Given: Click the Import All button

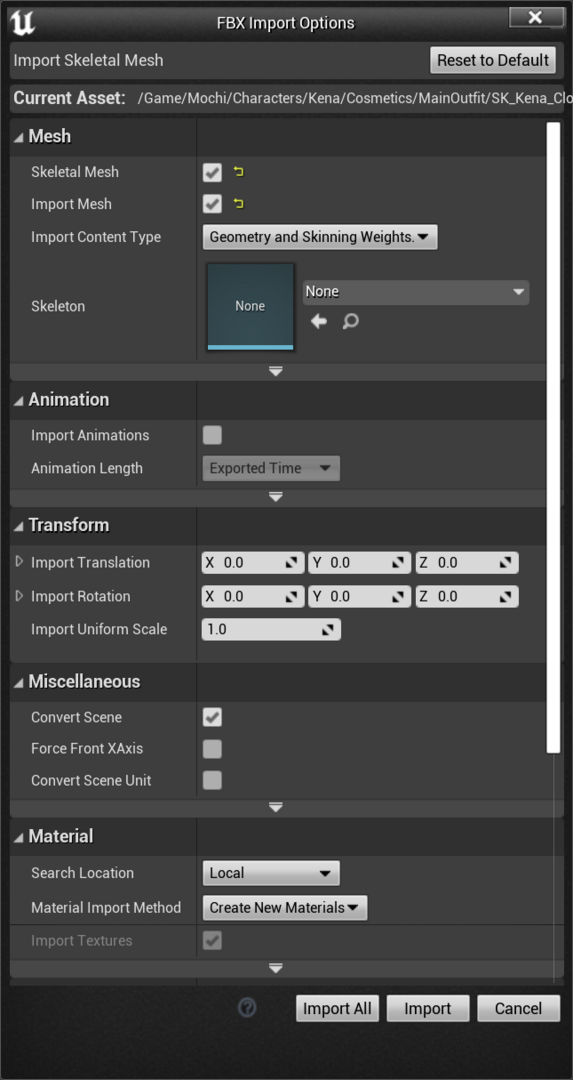Looking at the screenshot, I should 337,1009.
